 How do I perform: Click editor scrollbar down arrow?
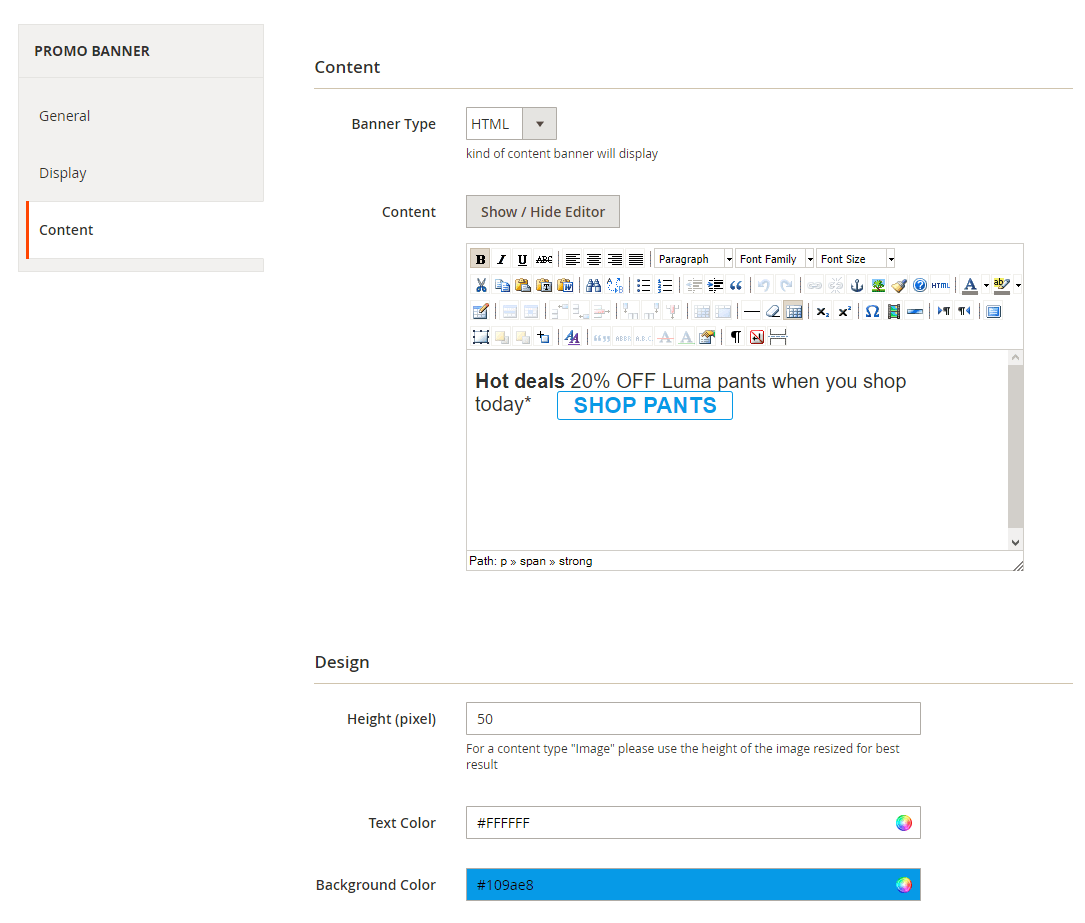coord(1015,542)
